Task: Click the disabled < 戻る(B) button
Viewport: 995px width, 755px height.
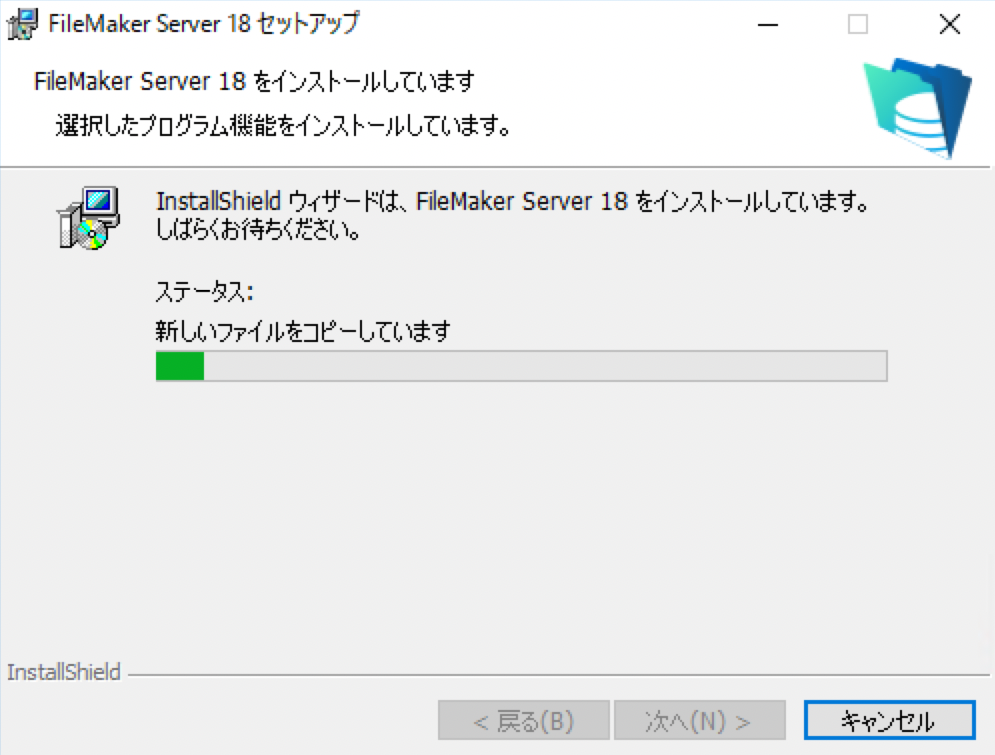Action: pyautogui.click(x=524, y=720)
